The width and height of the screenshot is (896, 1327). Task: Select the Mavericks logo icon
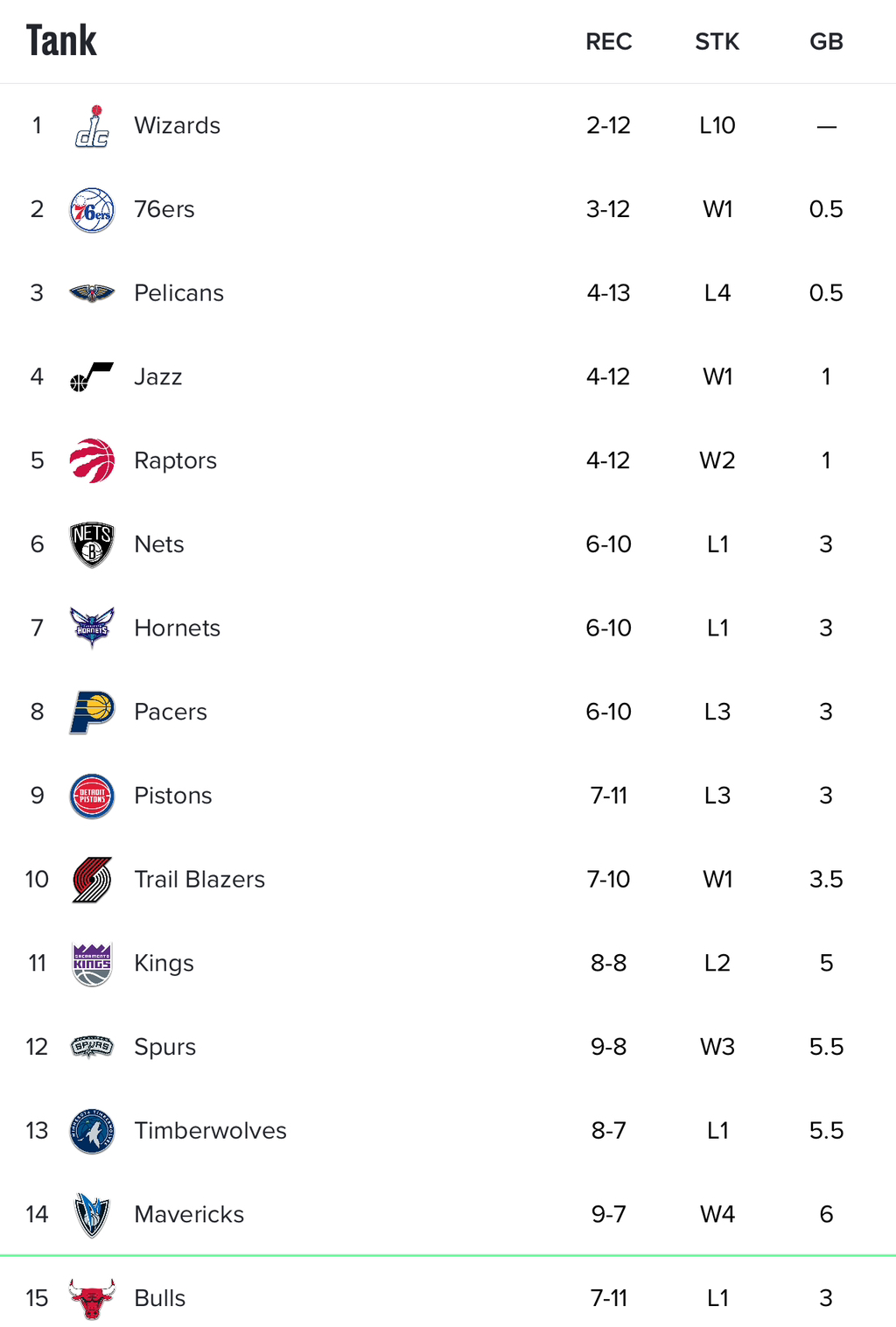point(92,1215)
